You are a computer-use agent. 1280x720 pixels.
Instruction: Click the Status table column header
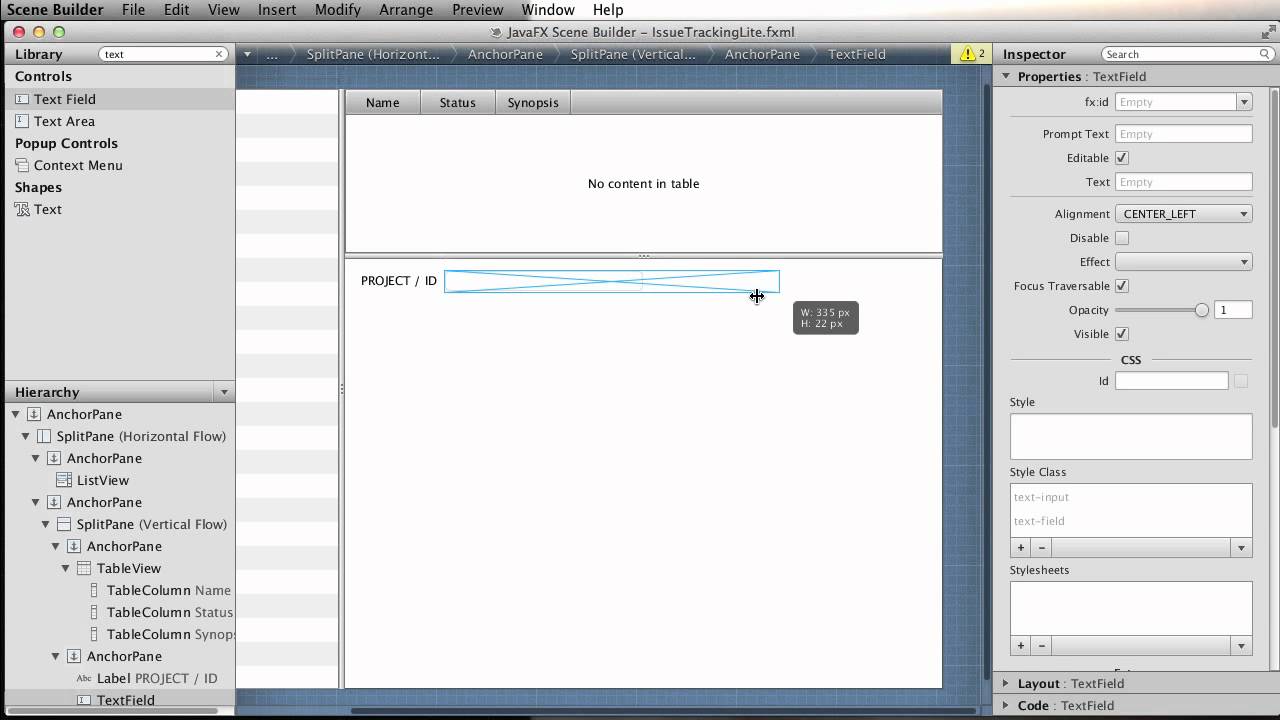pos(458,102)
